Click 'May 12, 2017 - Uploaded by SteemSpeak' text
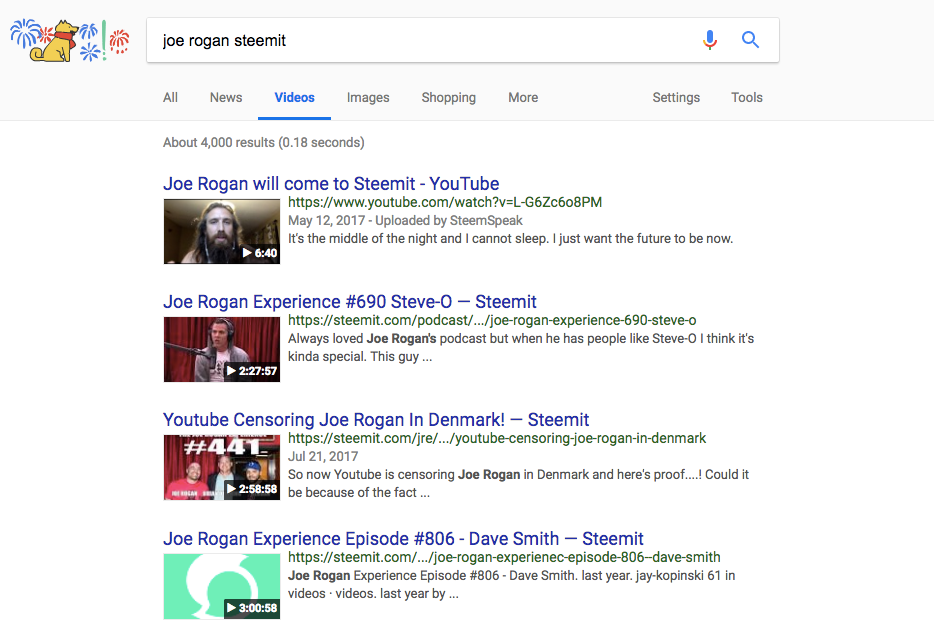Viewport: 934px width, 637px height. 405,220
